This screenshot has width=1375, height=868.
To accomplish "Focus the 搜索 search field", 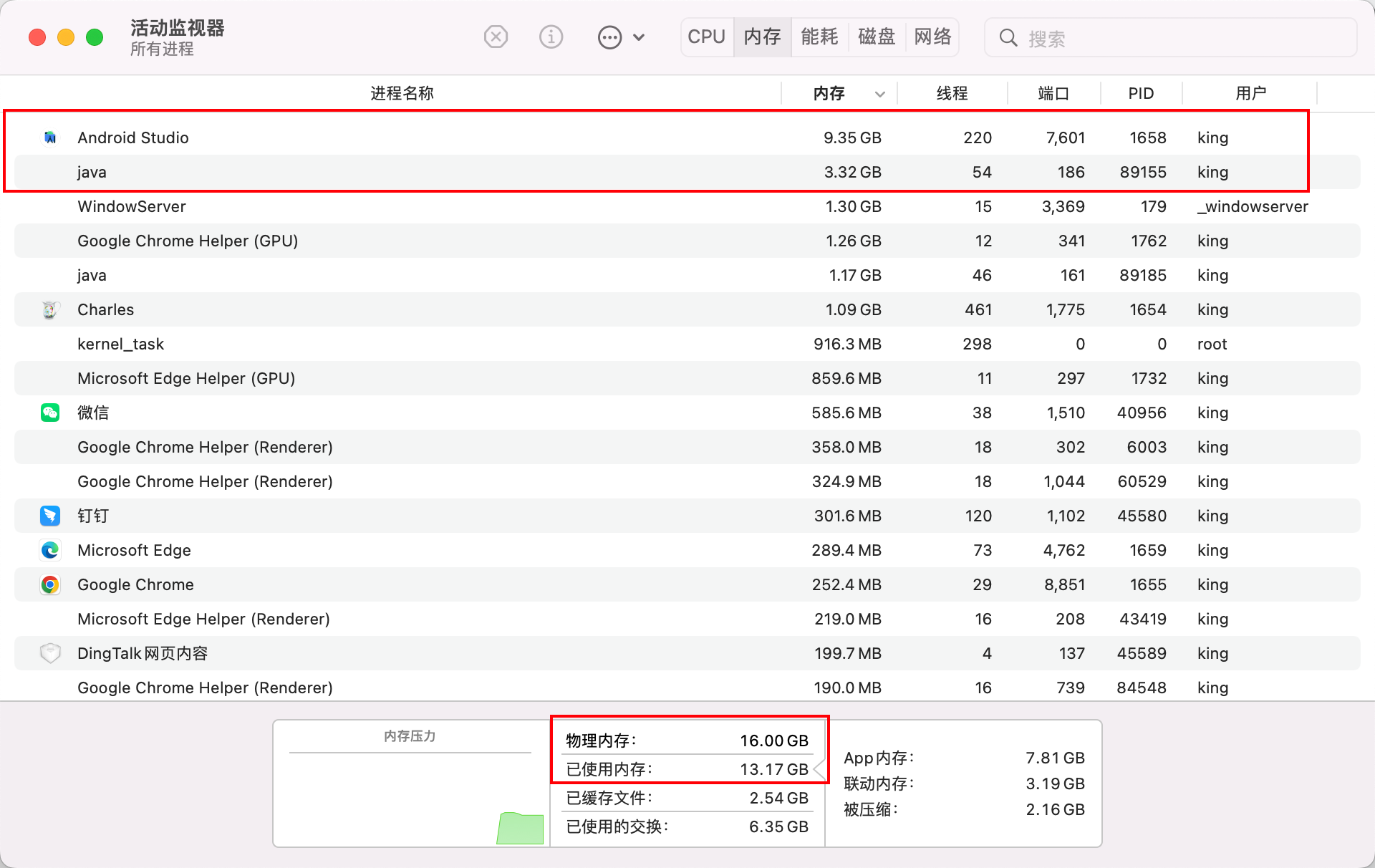I will [x=1171, y=38].
